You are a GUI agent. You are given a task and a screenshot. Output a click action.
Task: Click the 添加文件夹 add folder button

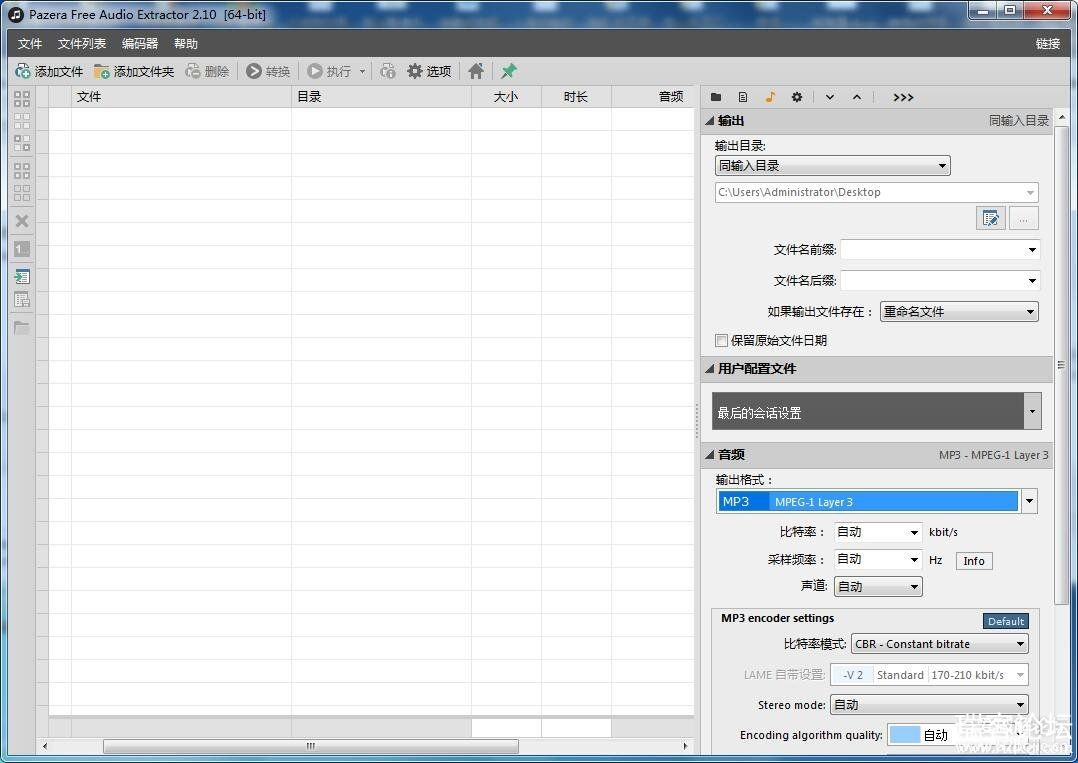[134, 71]
